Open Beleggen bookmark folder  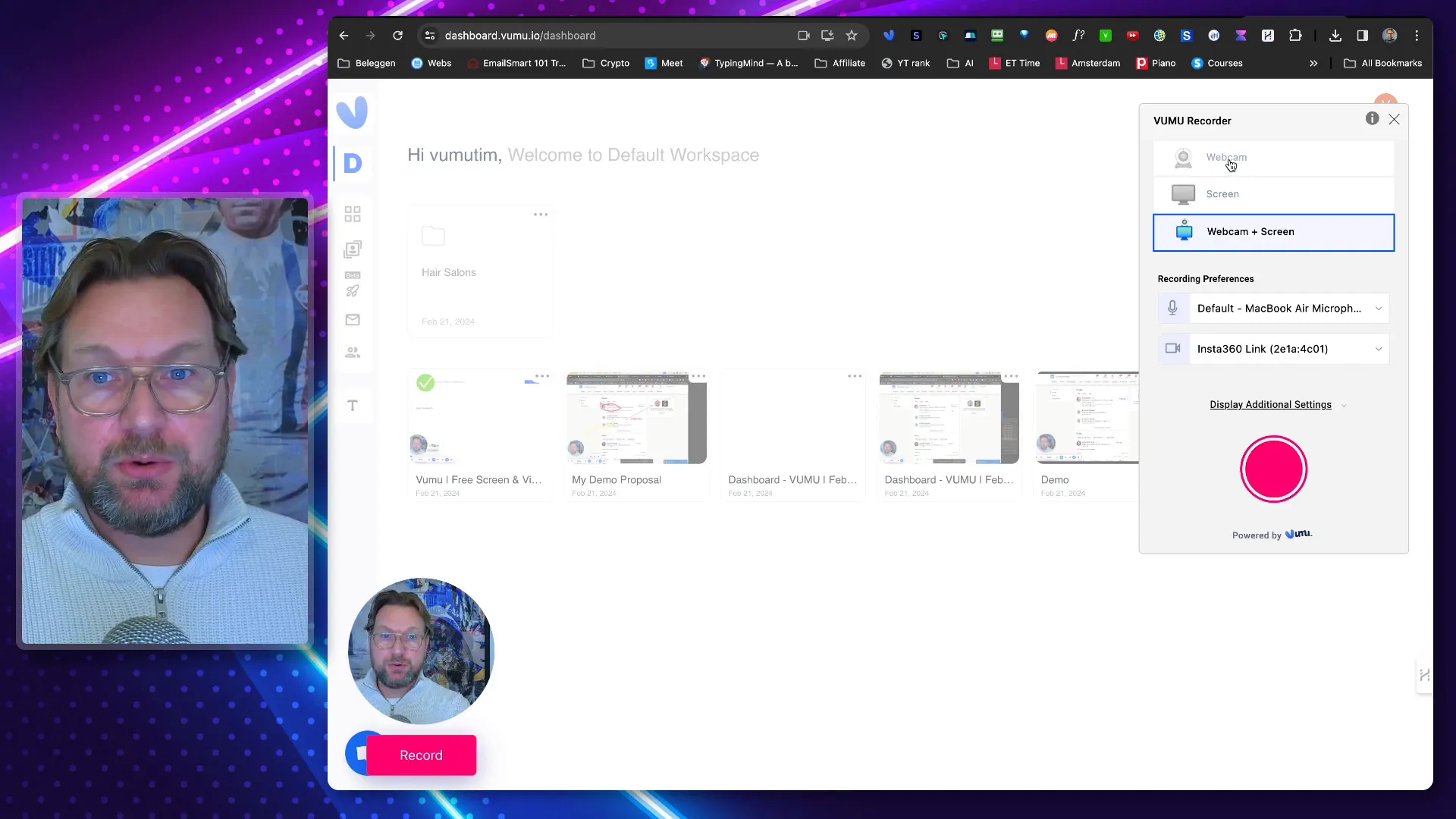point(366,63)
